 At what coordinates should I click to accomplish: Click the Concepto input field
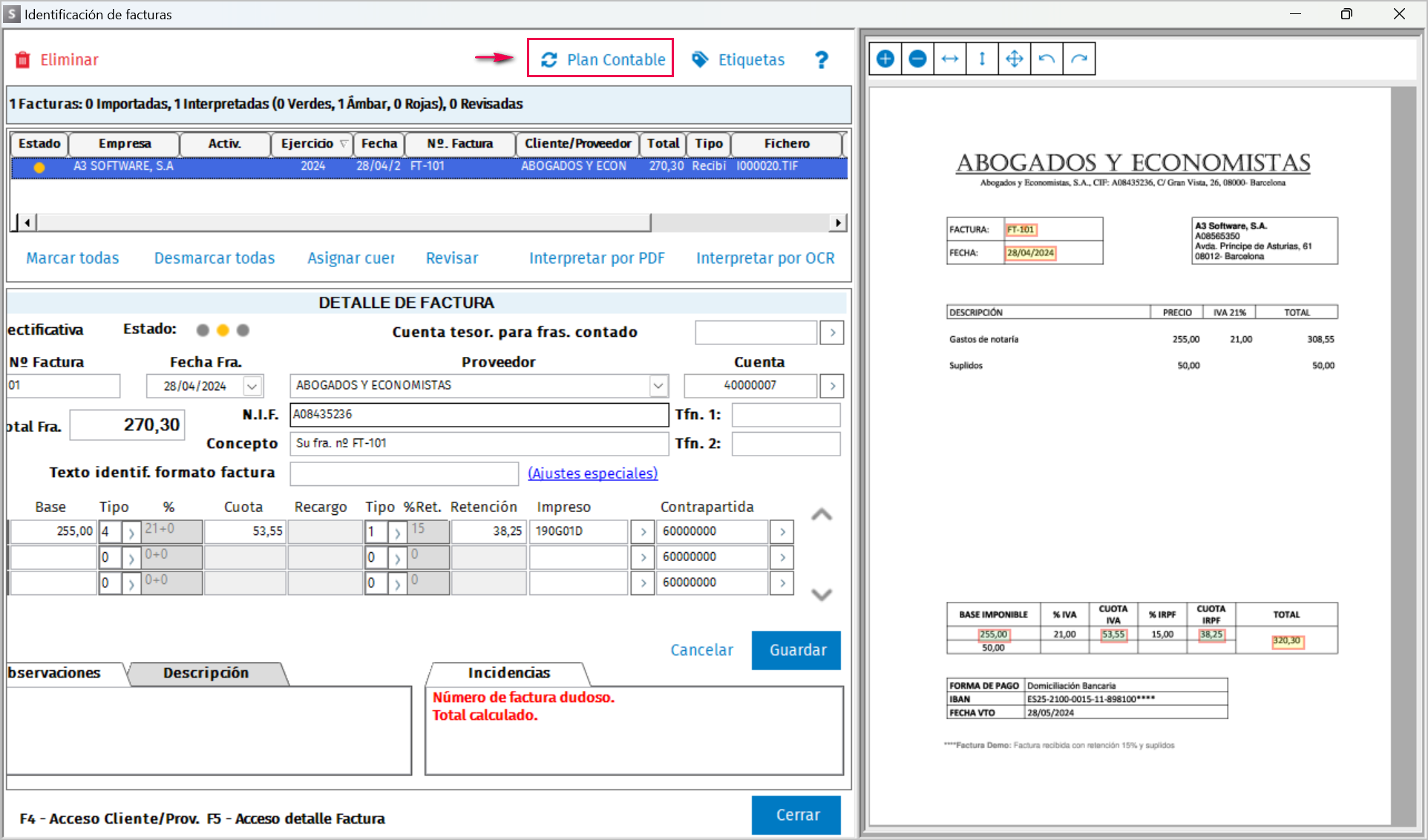[479, 444]
